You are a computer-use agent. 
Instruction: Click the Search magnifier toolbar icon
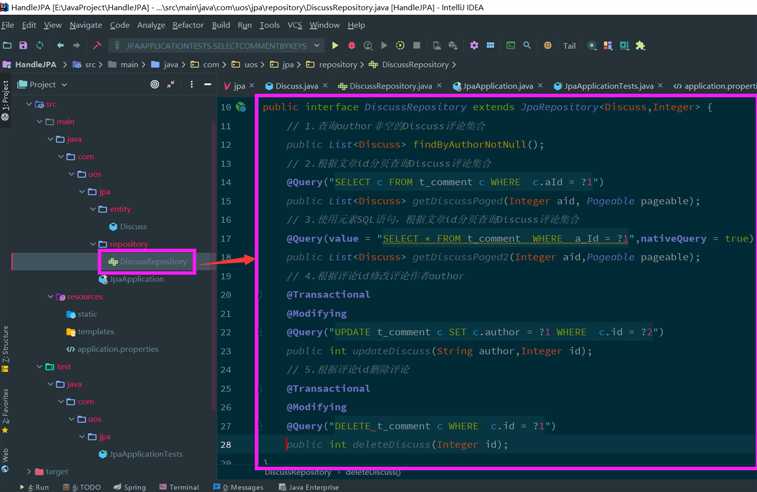coord(527,45)
